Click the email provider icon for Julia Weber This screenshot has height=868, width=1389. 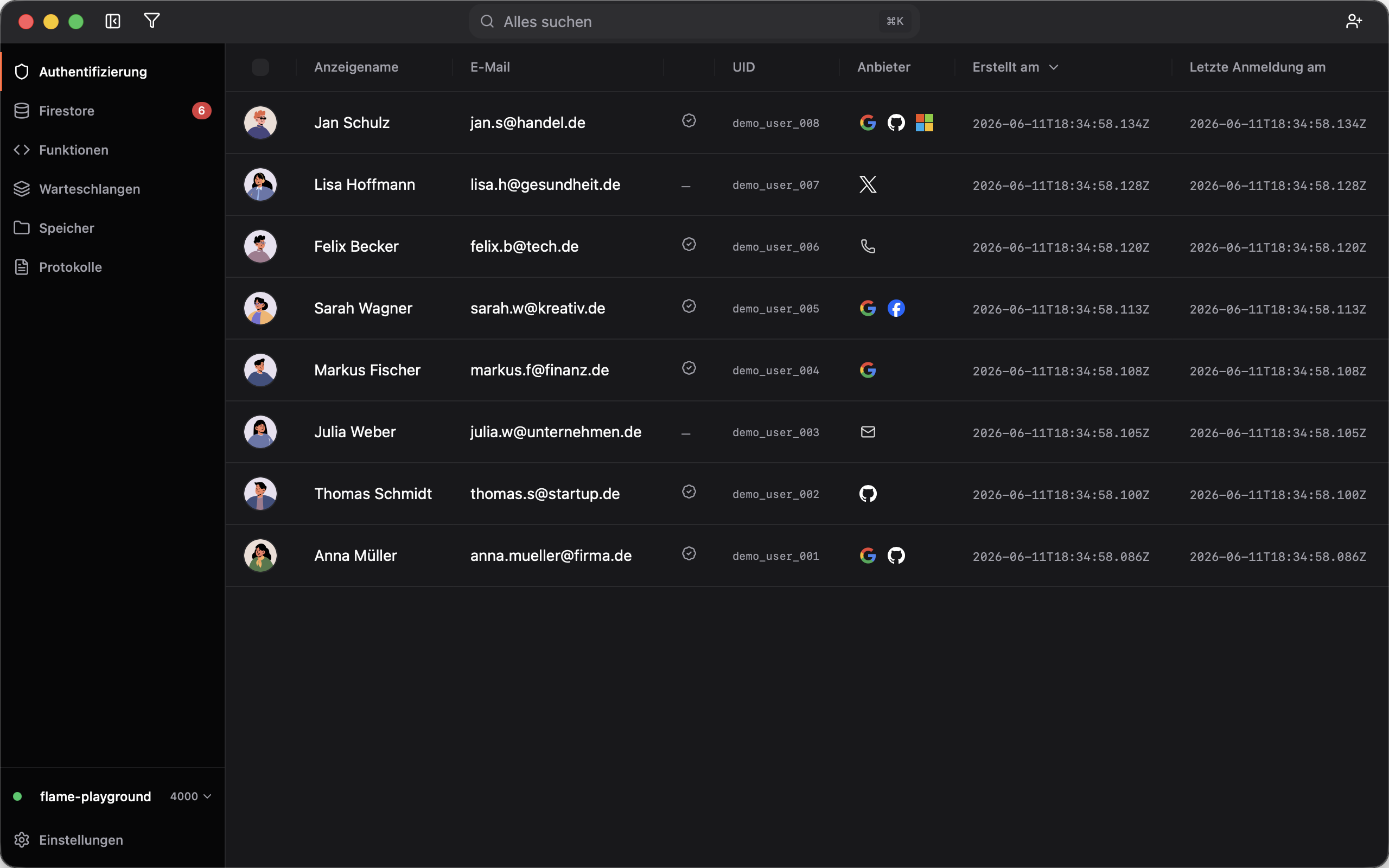(868, 432)
